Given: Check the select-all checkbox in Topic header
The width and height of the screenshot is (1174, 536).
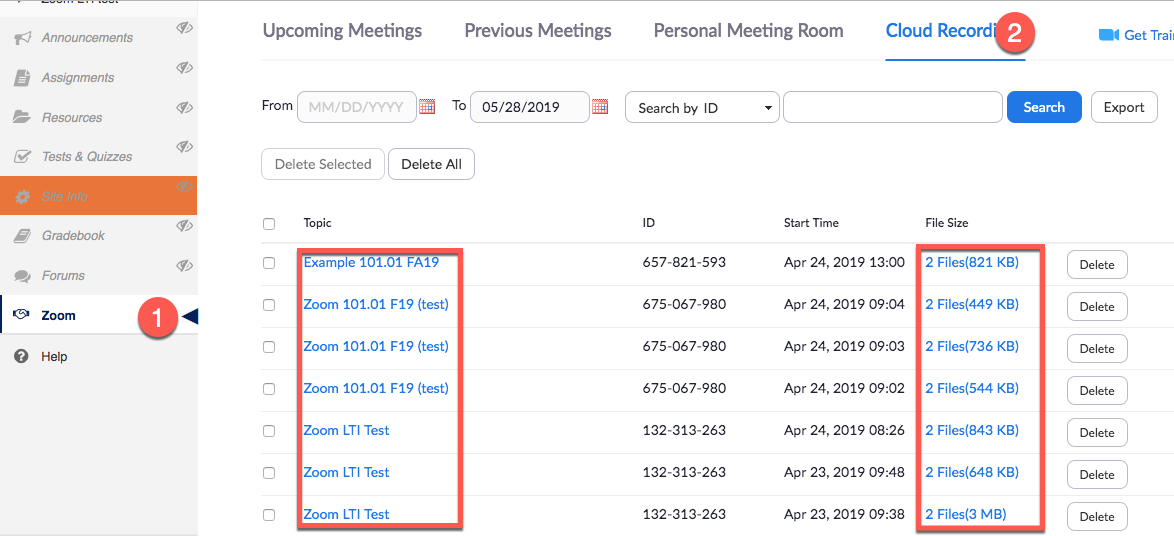Looking at the screenshot, I should click(269, 224).
